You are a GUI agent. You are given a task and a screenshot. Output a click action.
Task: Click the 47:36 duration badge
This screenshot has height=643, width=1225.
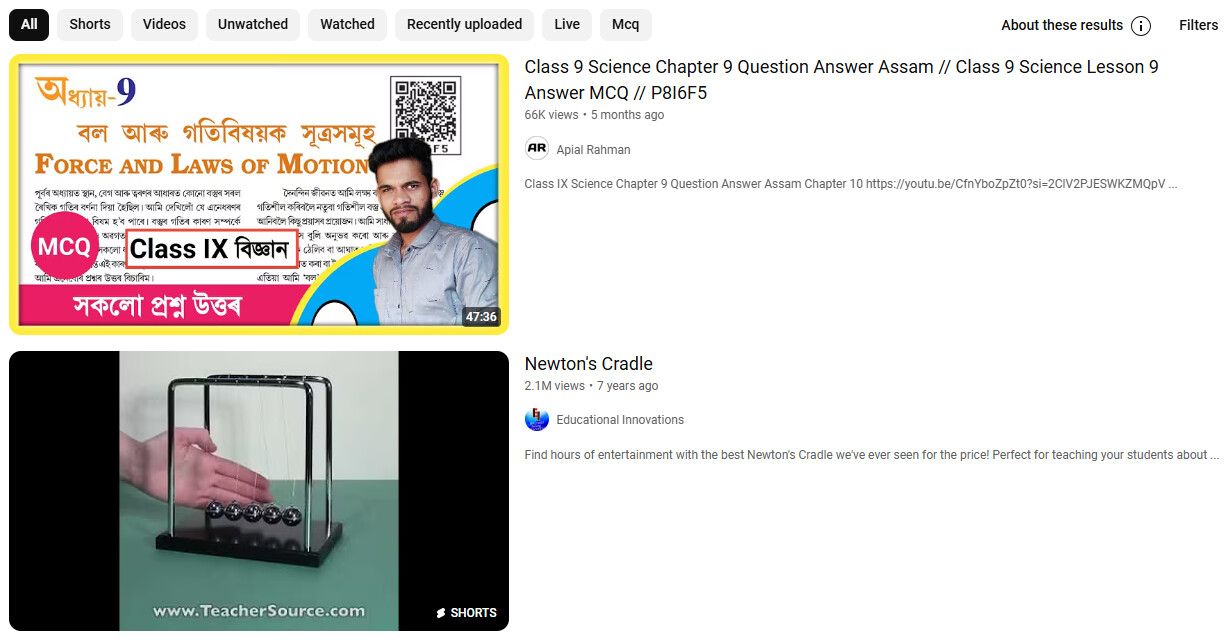pyautogui.click(x=480, y=317)
